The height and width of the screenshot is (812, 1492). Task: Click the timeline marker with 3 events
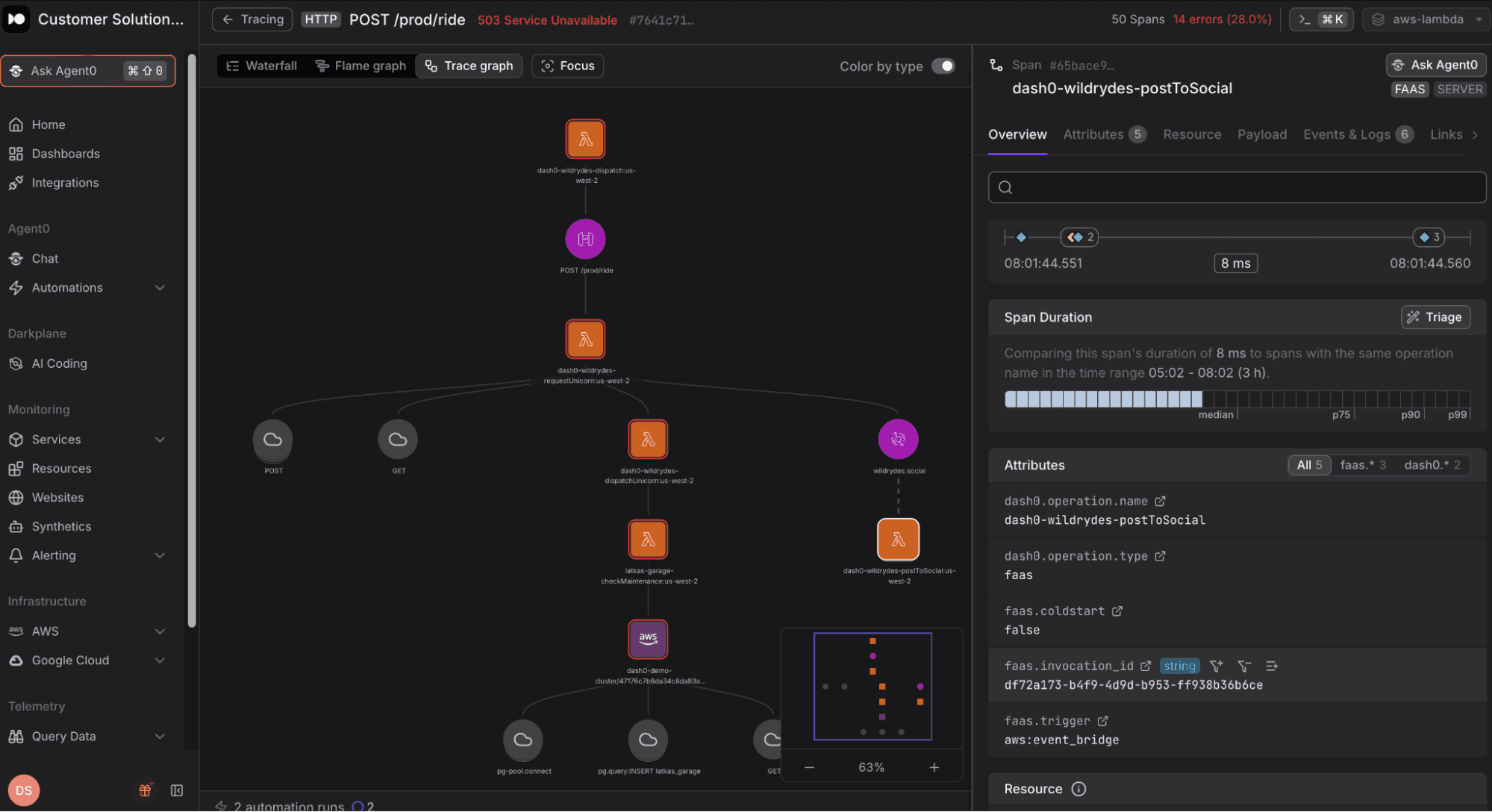point(1429,237)
